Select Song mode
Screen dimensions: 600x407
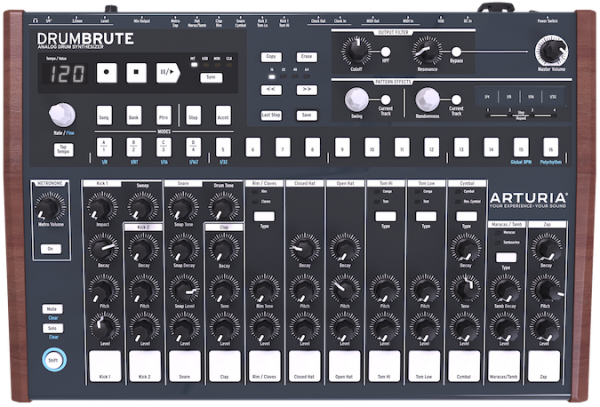(x=104, y=116)
